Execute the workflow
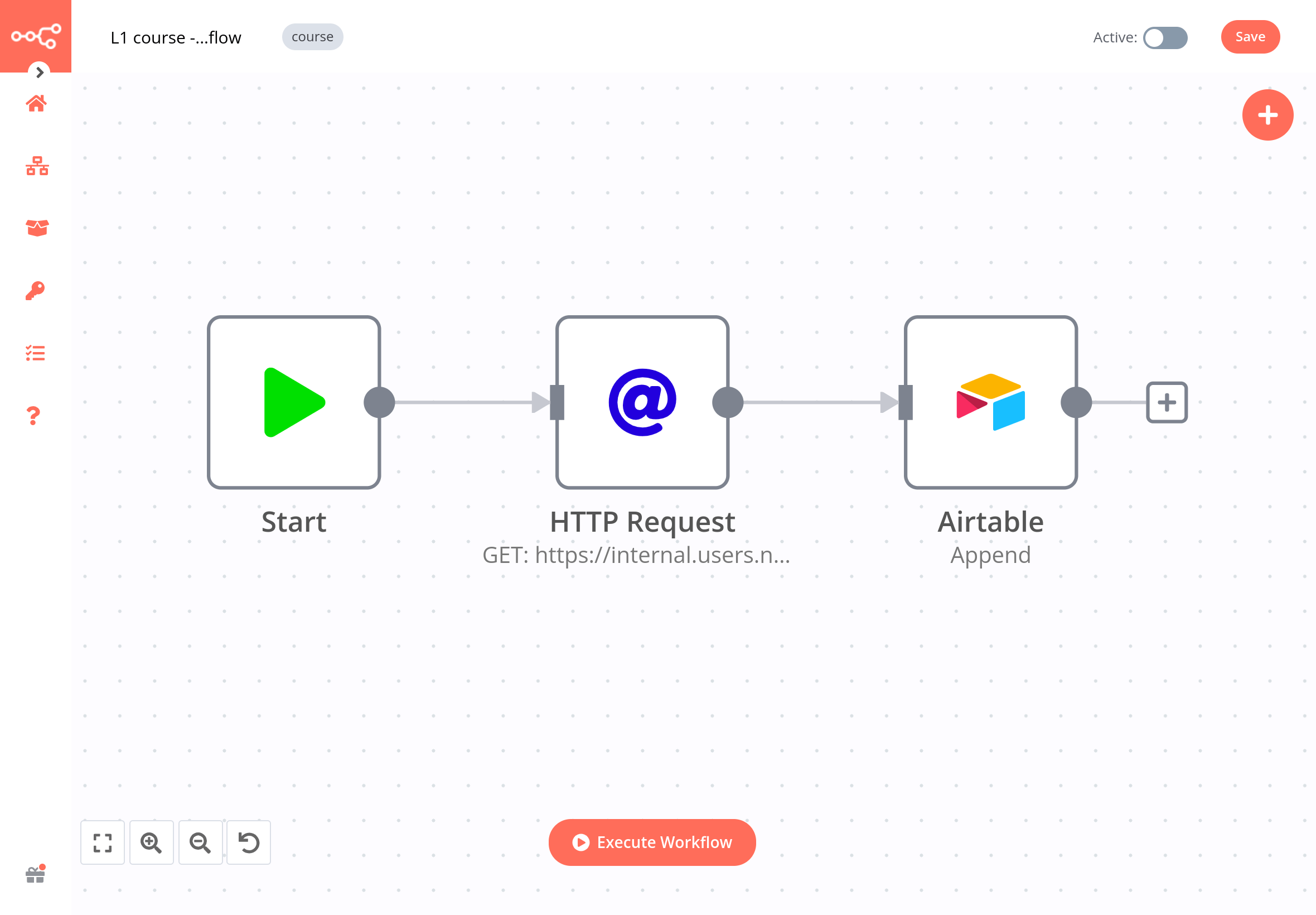This screenshot has height=915, width=1316. pos(651,842)
